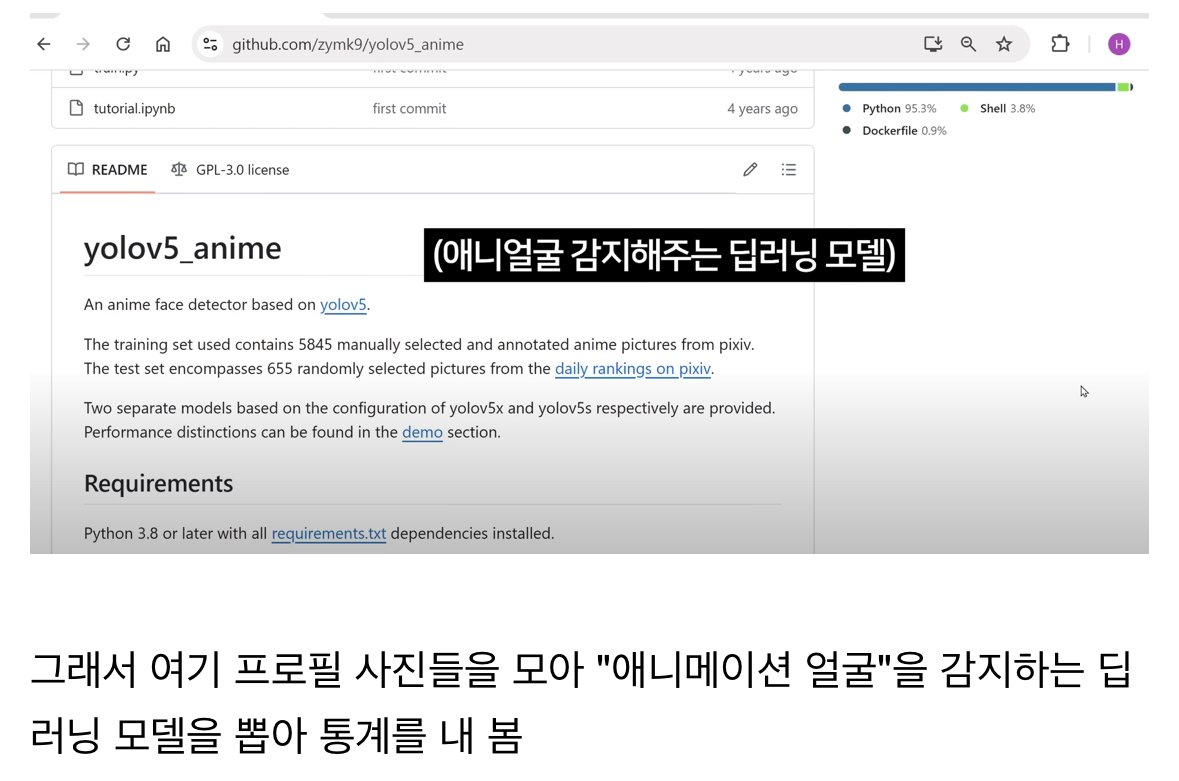The height and width of the screenshot is (781, 1179).
Task: Click the GPL license scales icon
Action: click(179, 169)
